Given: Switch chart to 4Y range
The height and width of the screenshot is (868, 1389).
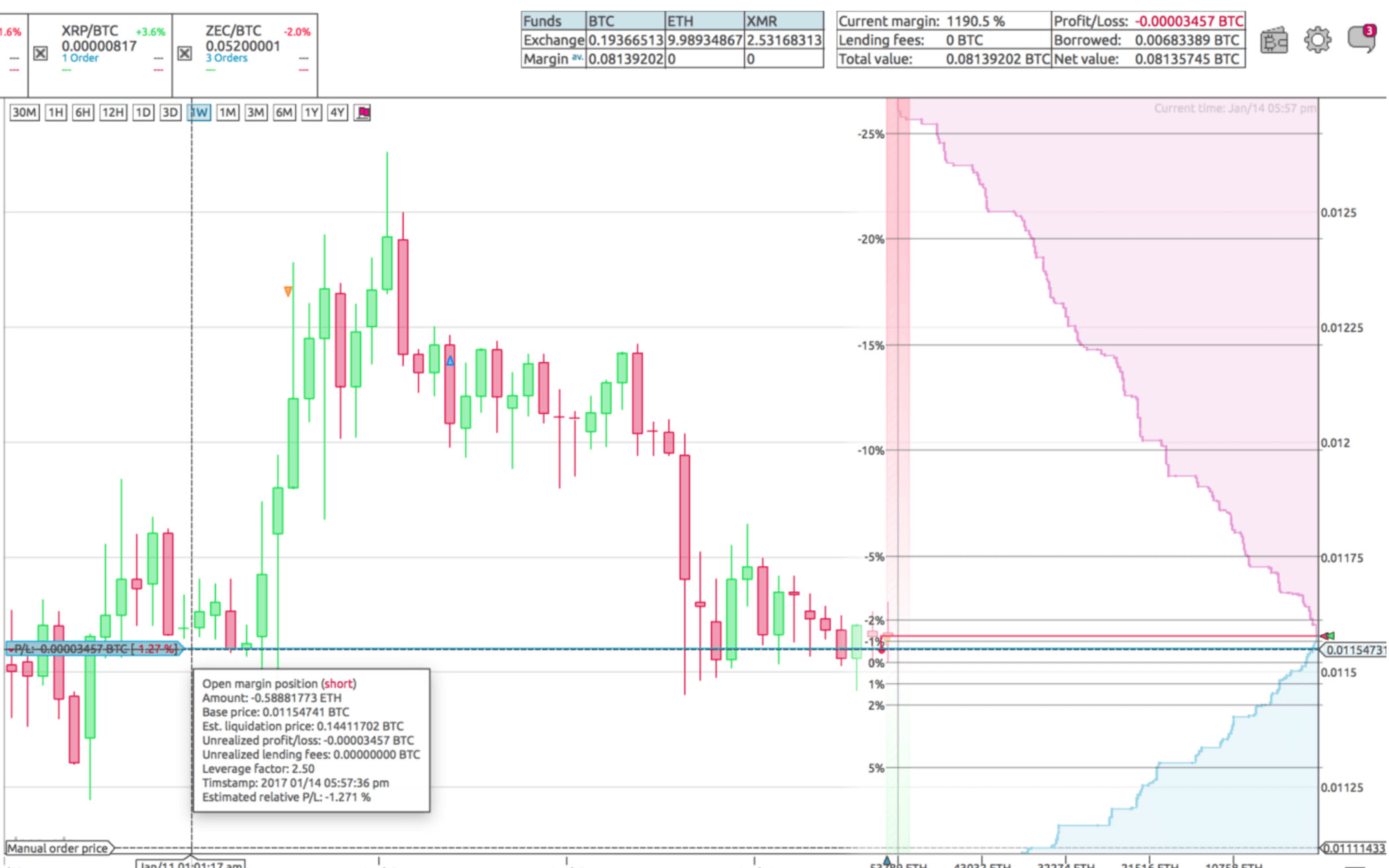Looking at the screenshot, I should pos(337,112).
